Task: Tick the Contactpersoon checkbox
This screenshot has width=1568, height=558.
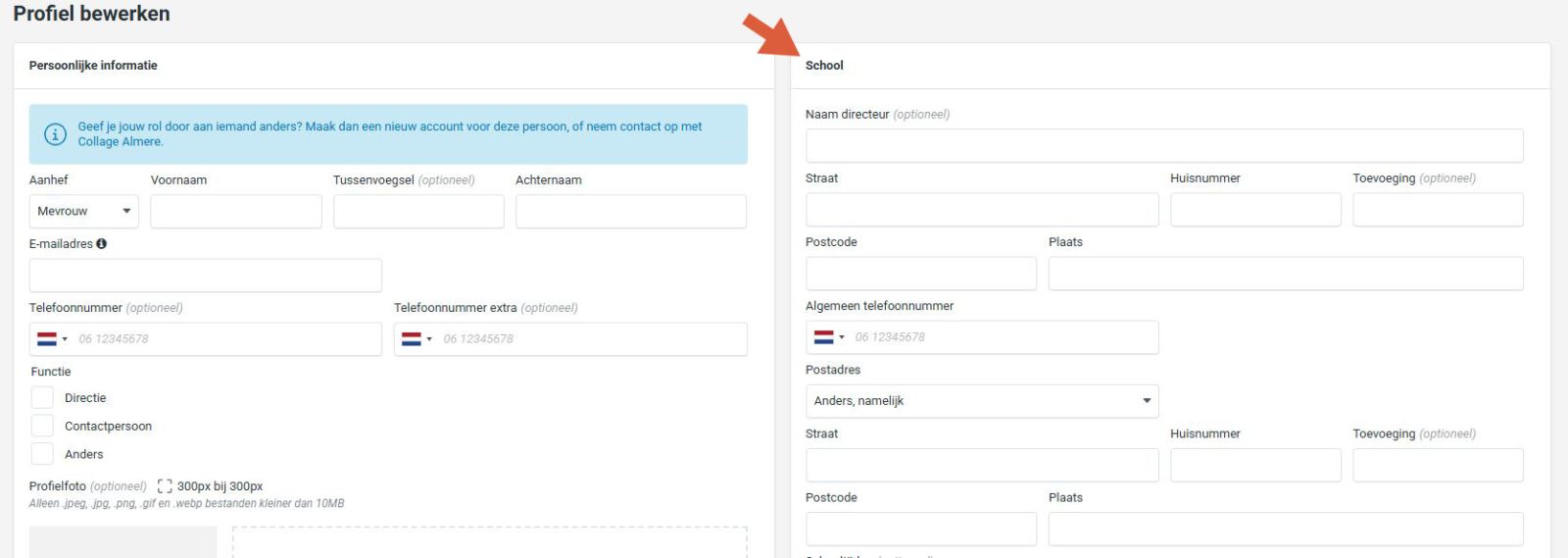Action: 42,427
